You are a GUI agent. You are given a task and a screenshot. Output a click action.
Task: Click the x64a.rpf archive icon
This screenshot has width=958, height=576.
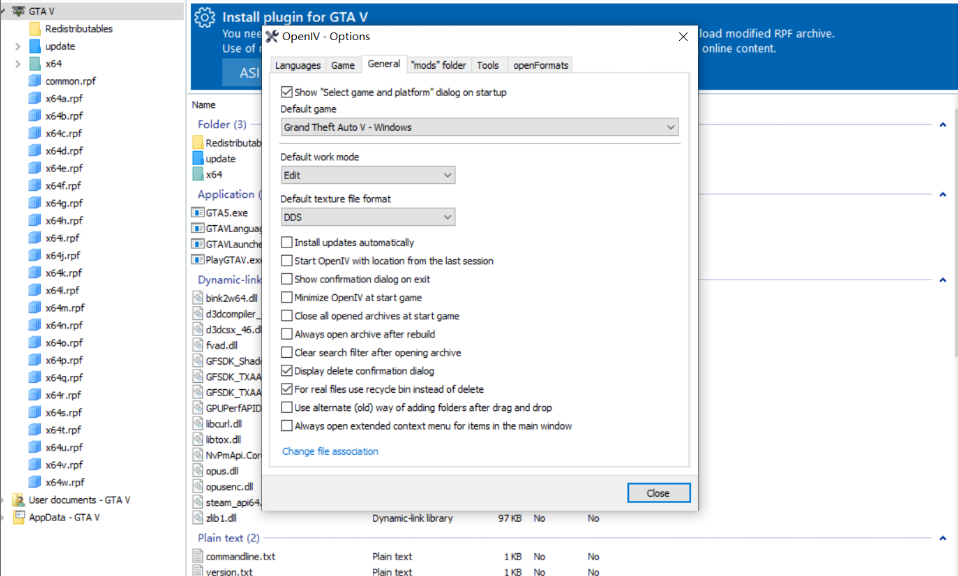tap(35, 98)
